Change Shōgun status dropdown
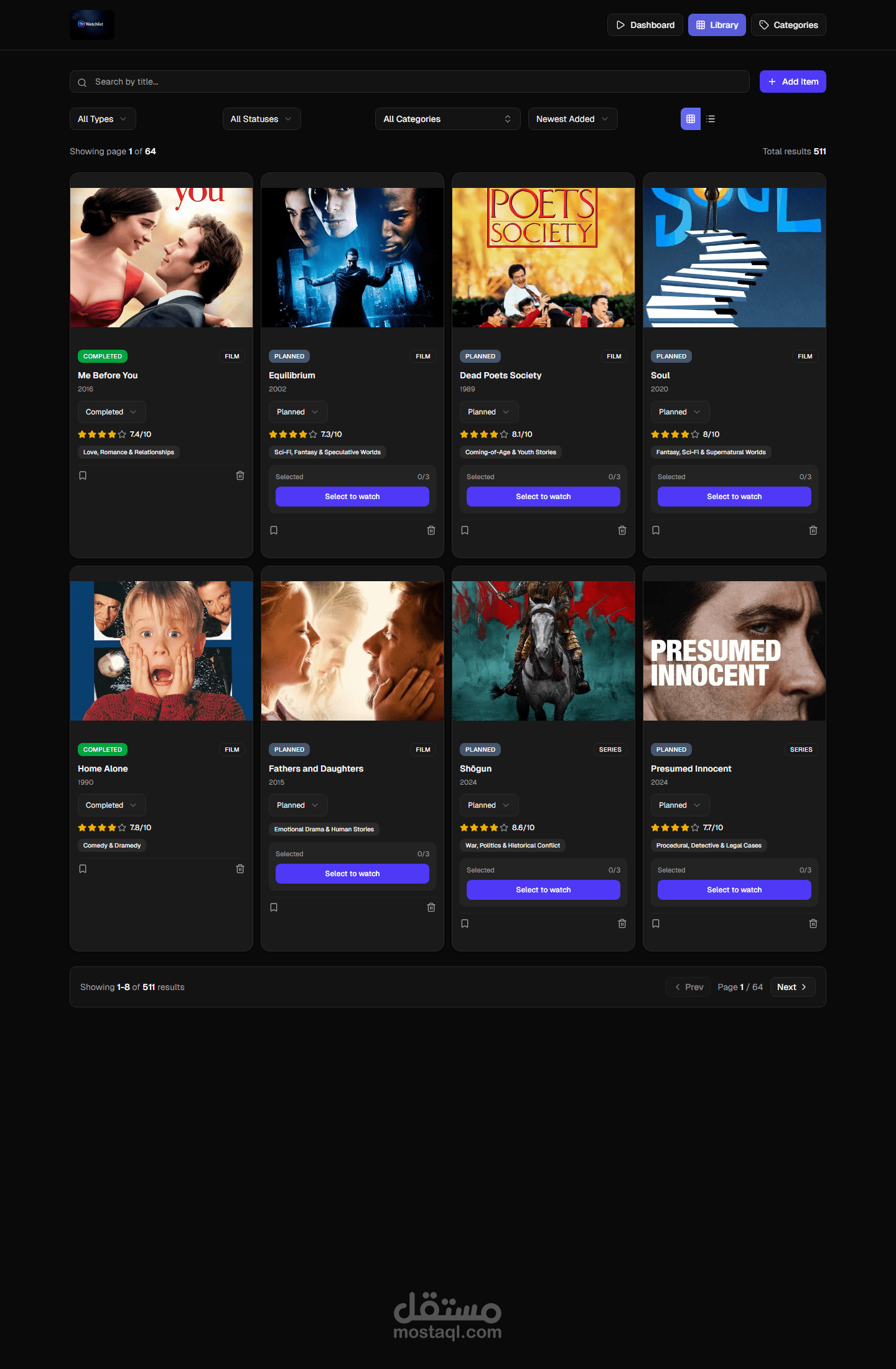This screenshot has height=1369, width=896. click(489, 805)
